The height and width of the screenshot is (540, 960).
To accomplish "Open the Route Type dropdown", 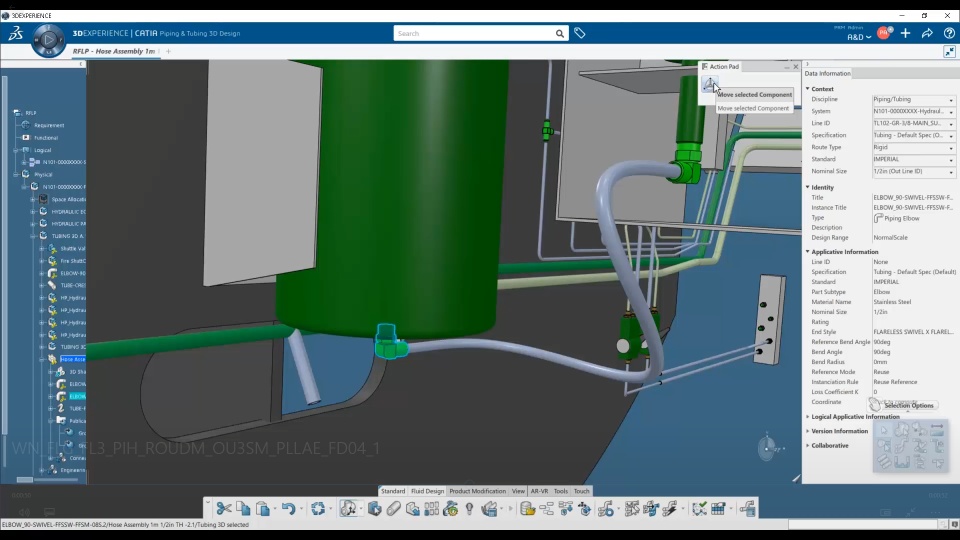I will pyautogui.click(x=913, y=148).
